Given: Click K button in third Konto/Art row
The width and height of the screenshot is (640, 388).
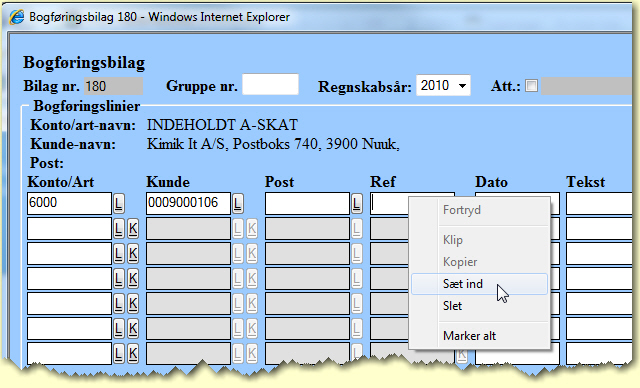Looking at the screenshot, I should [x=133, y=253].
